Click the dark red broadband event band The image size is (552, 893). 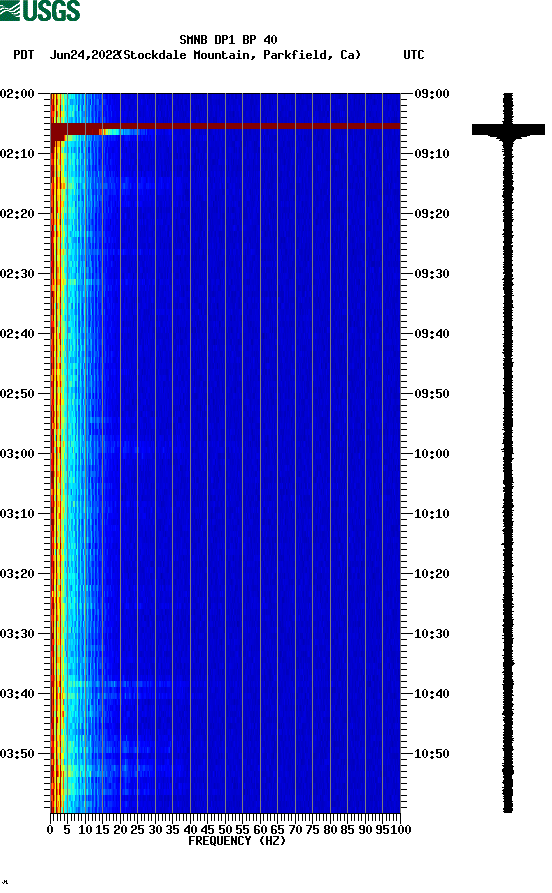pos(226,126)
